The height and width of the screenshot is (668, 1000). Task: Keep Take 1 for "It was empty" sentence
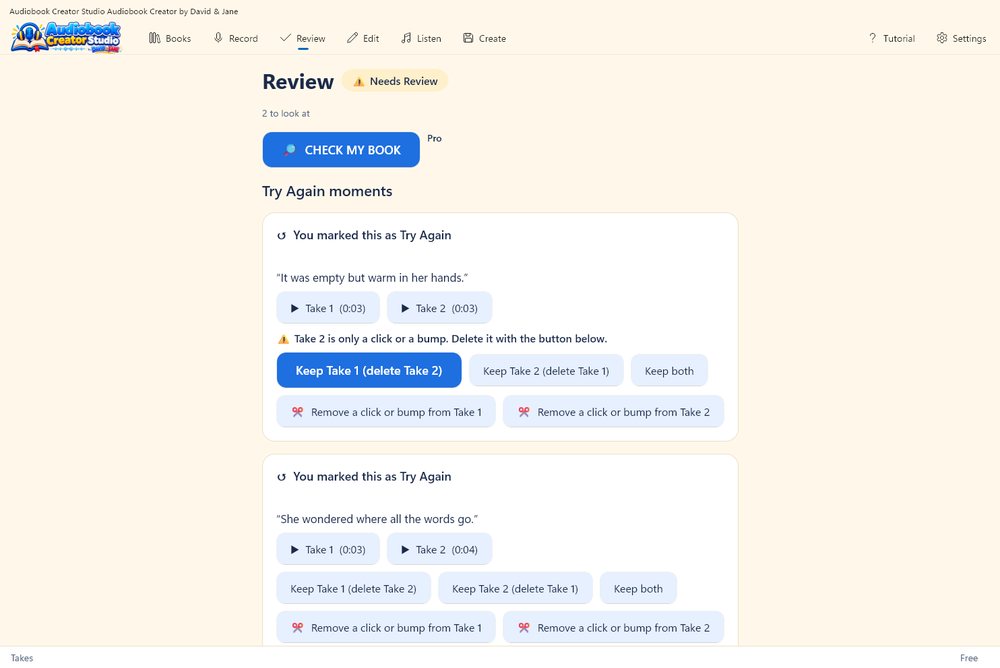tap(369, 371)
